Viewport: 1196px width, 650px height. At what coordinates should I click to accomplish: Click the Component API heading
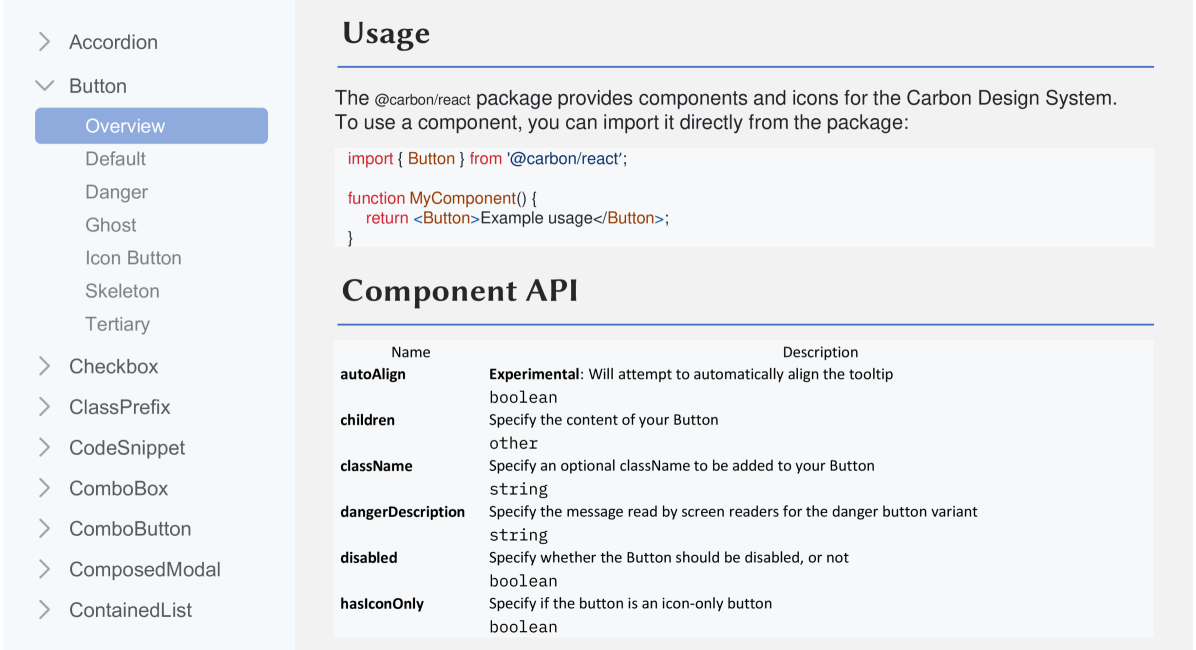click(459, 291)
